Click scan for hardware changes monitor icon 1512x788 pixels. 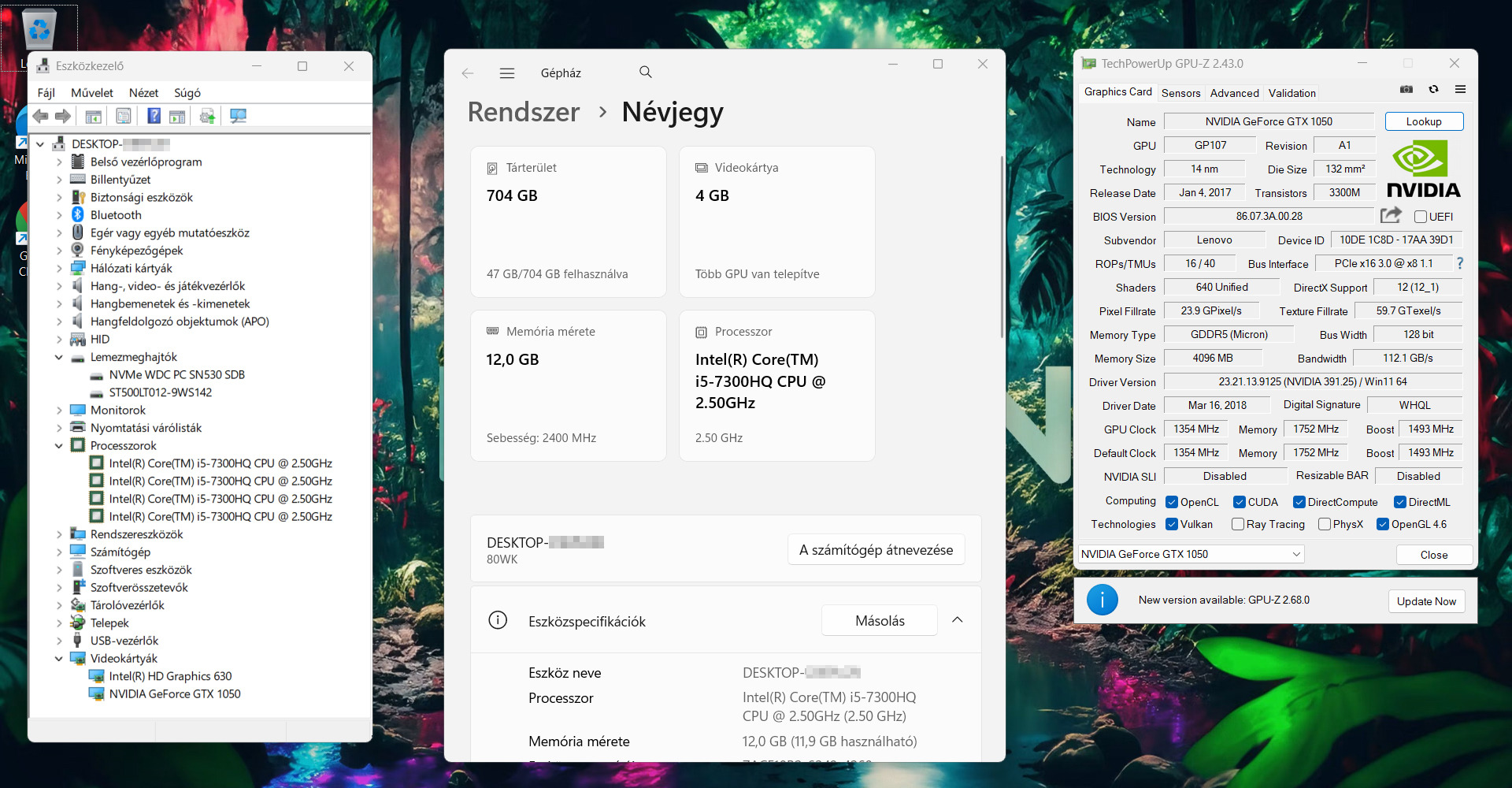(238, 117)
